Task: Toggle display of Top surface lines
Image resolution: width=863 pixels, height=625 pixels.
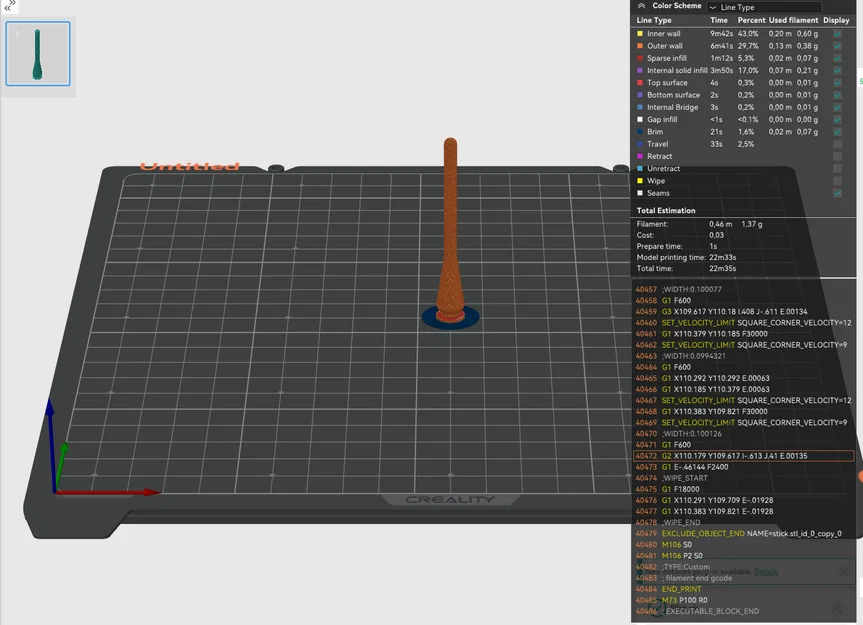Action: pyautogui.click(x=837, y=83)
